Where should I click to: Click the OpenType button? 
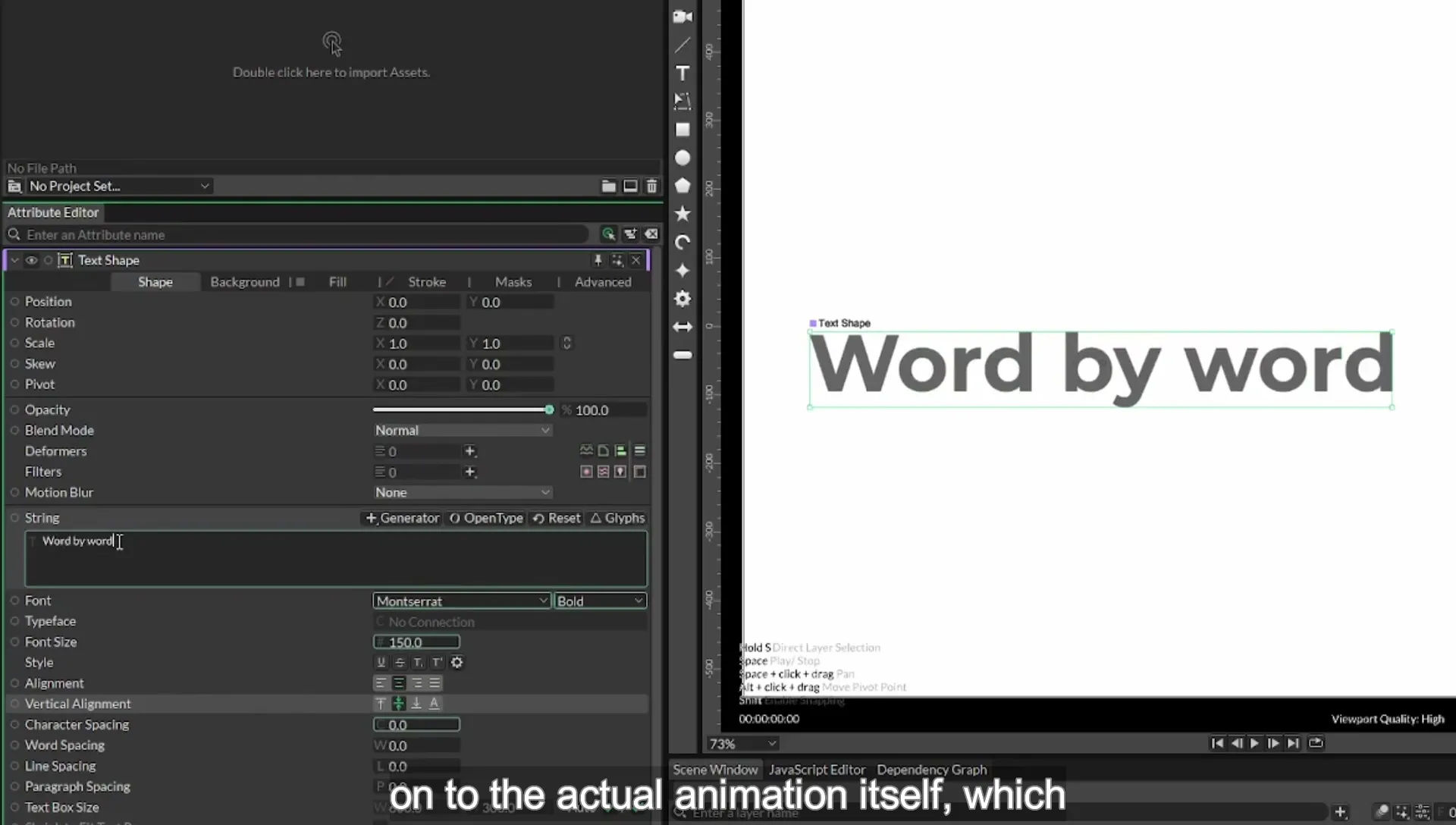(486, 518)
